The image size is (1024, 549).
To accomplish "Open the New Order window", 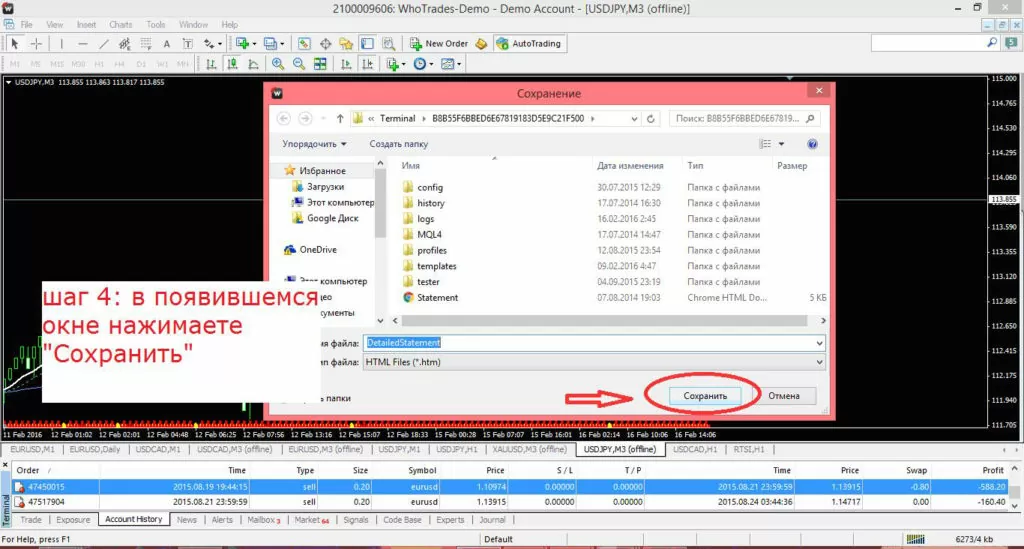I will point(438,44).
